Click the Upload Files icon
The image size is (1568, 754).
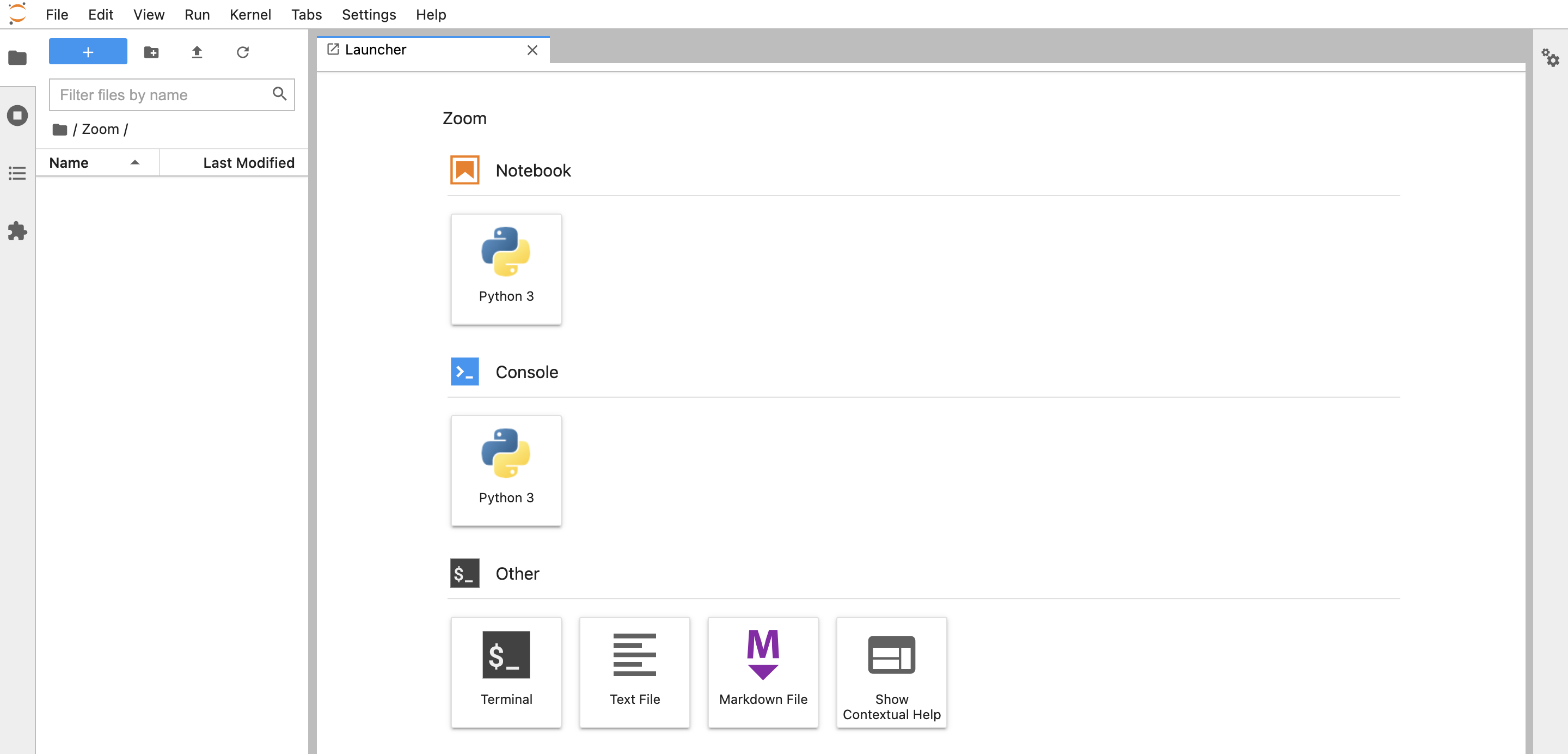(x=197, y=52)
